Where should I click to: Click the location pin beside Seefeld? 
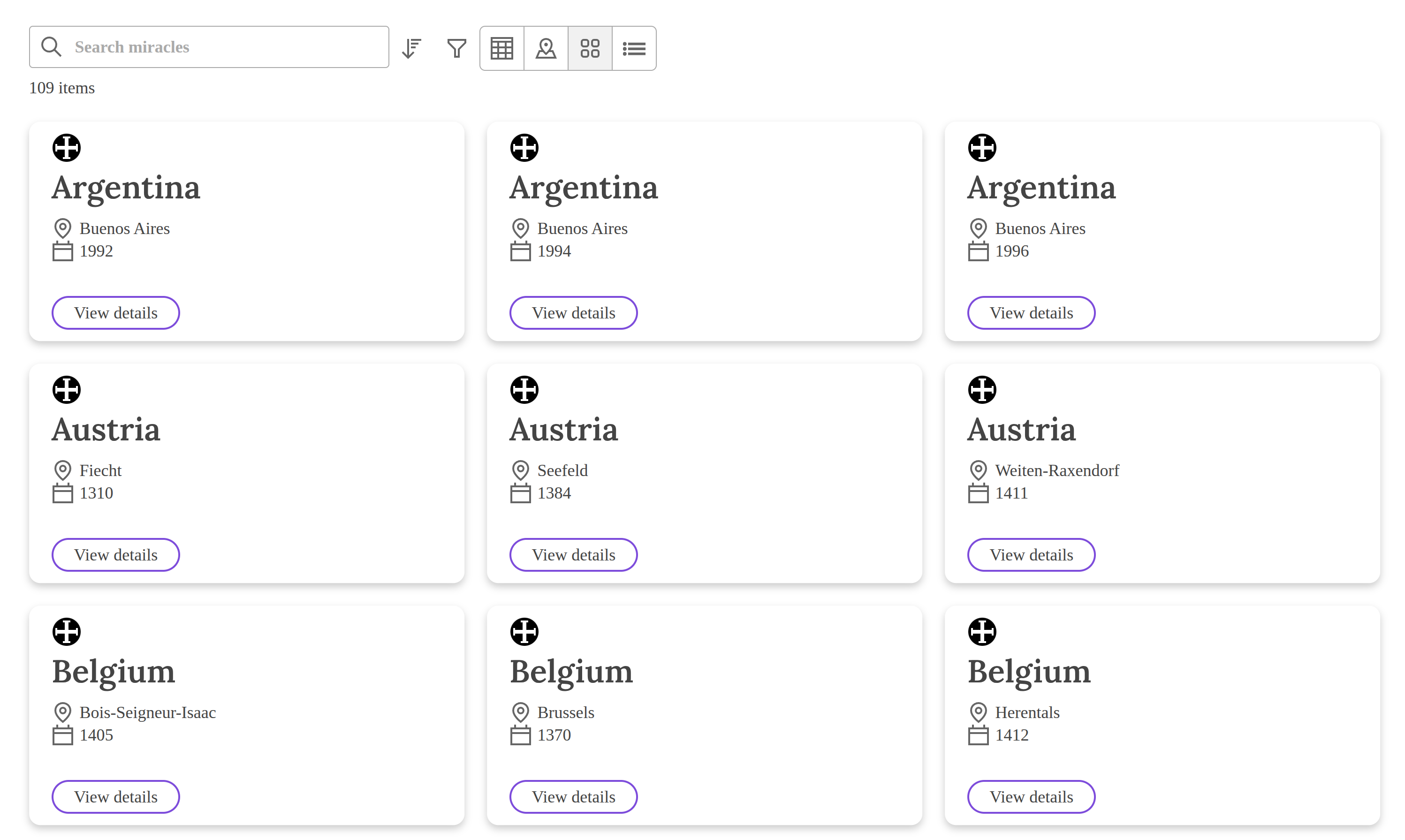[520, 470]
